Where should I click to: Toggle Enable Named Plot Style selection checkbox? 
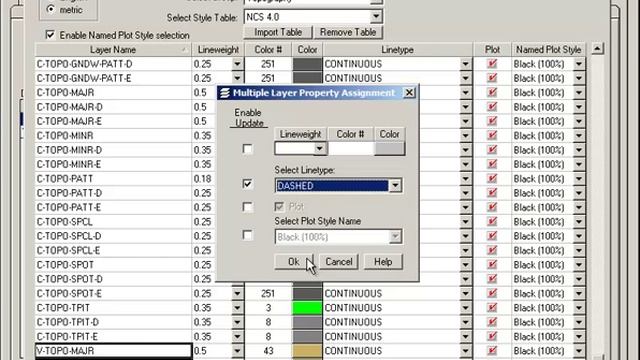click(50, 35)
